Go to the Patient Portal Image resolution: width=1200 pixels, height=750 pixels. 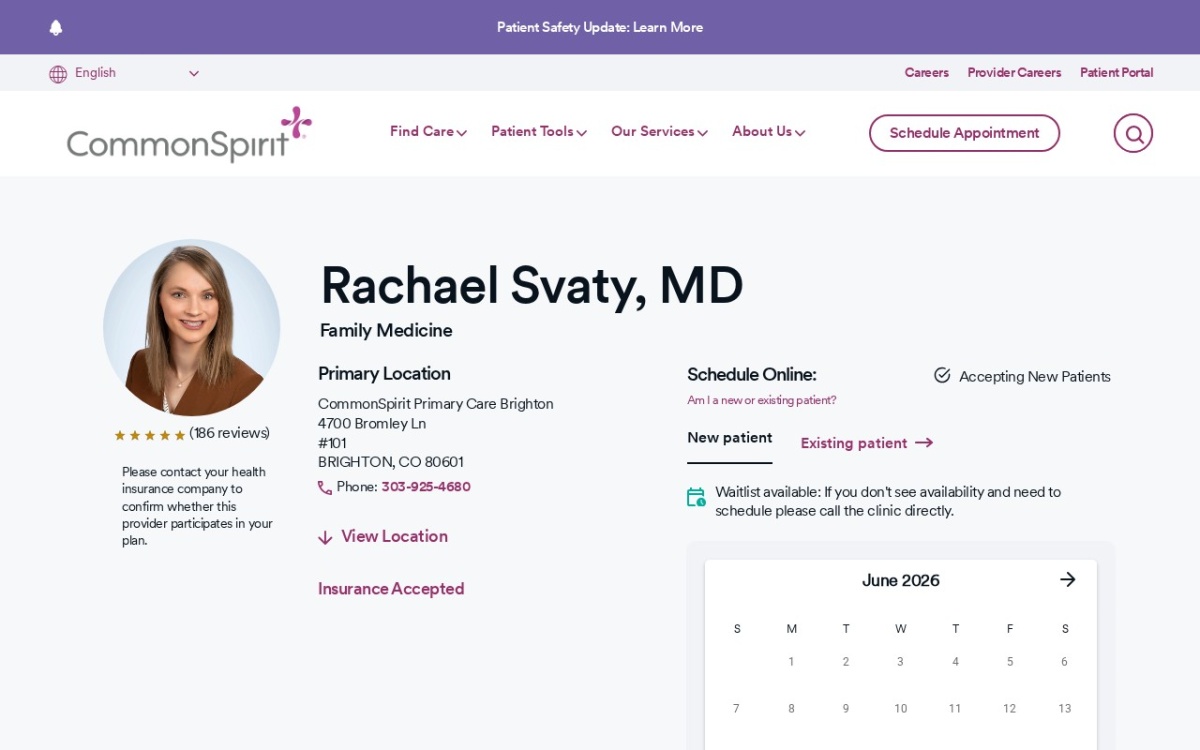[x=1116, y=73]
